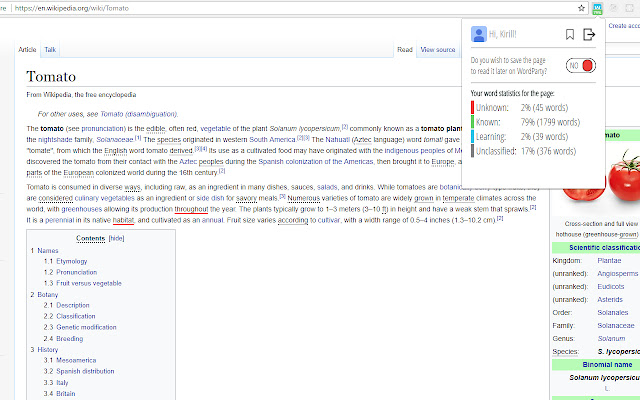Open the side dish link
Image resolution: width=640 pixels, height=400 pixels.
click(210, 198)
